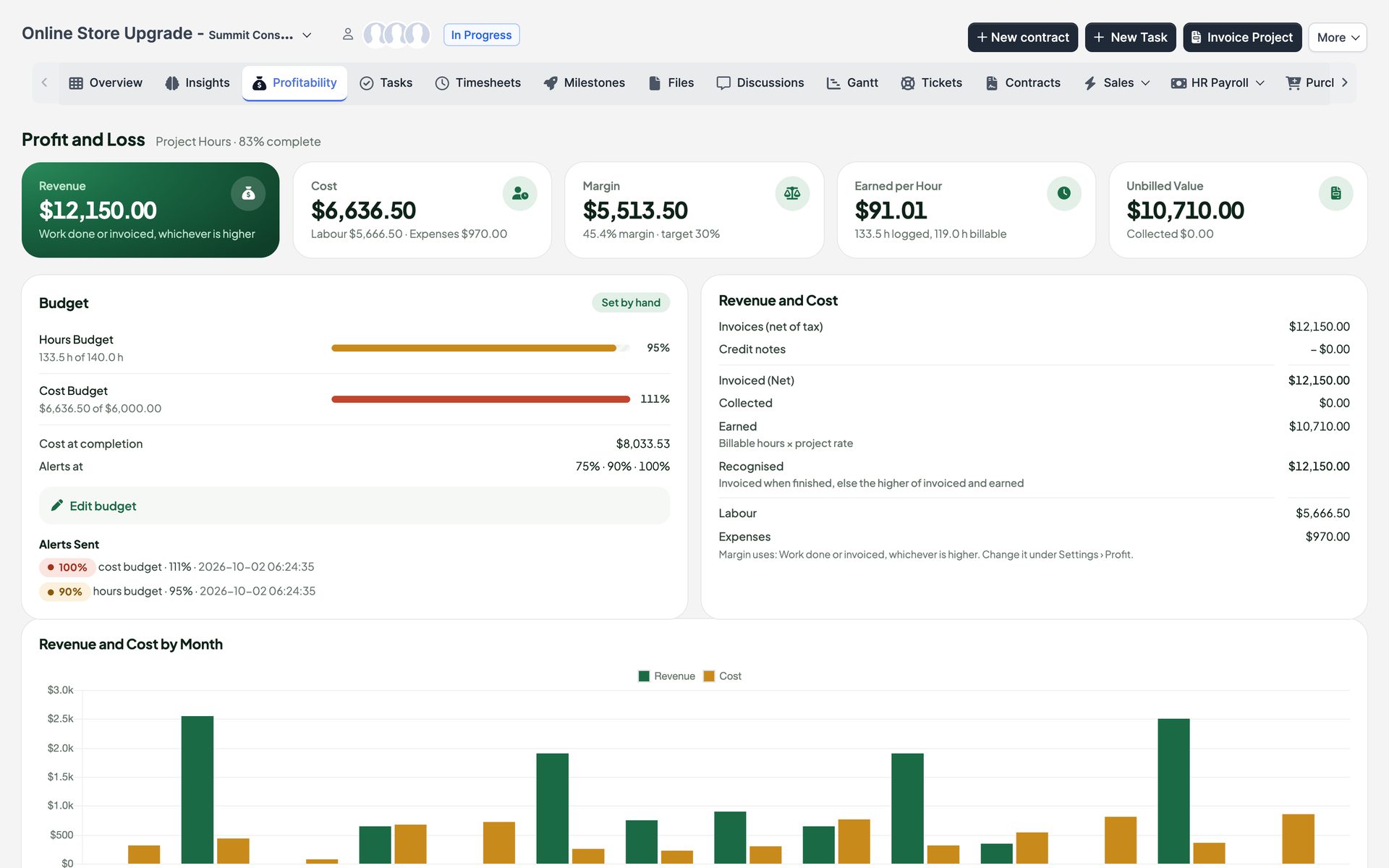
Task: Open the HR Payroll dropdown arrow
Action: point(1260,83)
